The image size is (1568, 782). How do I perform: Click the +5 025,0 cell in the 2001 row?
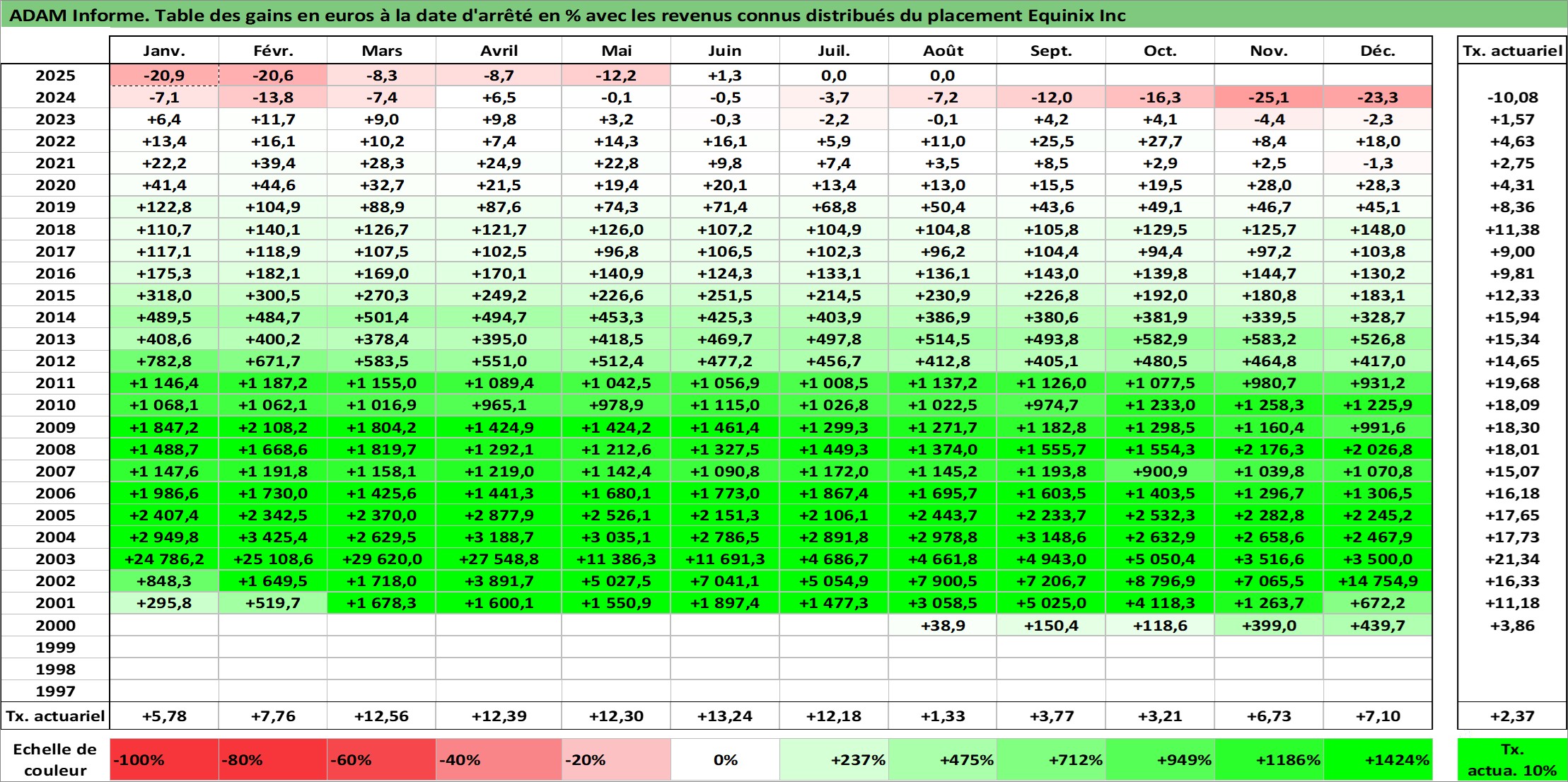1052,603
